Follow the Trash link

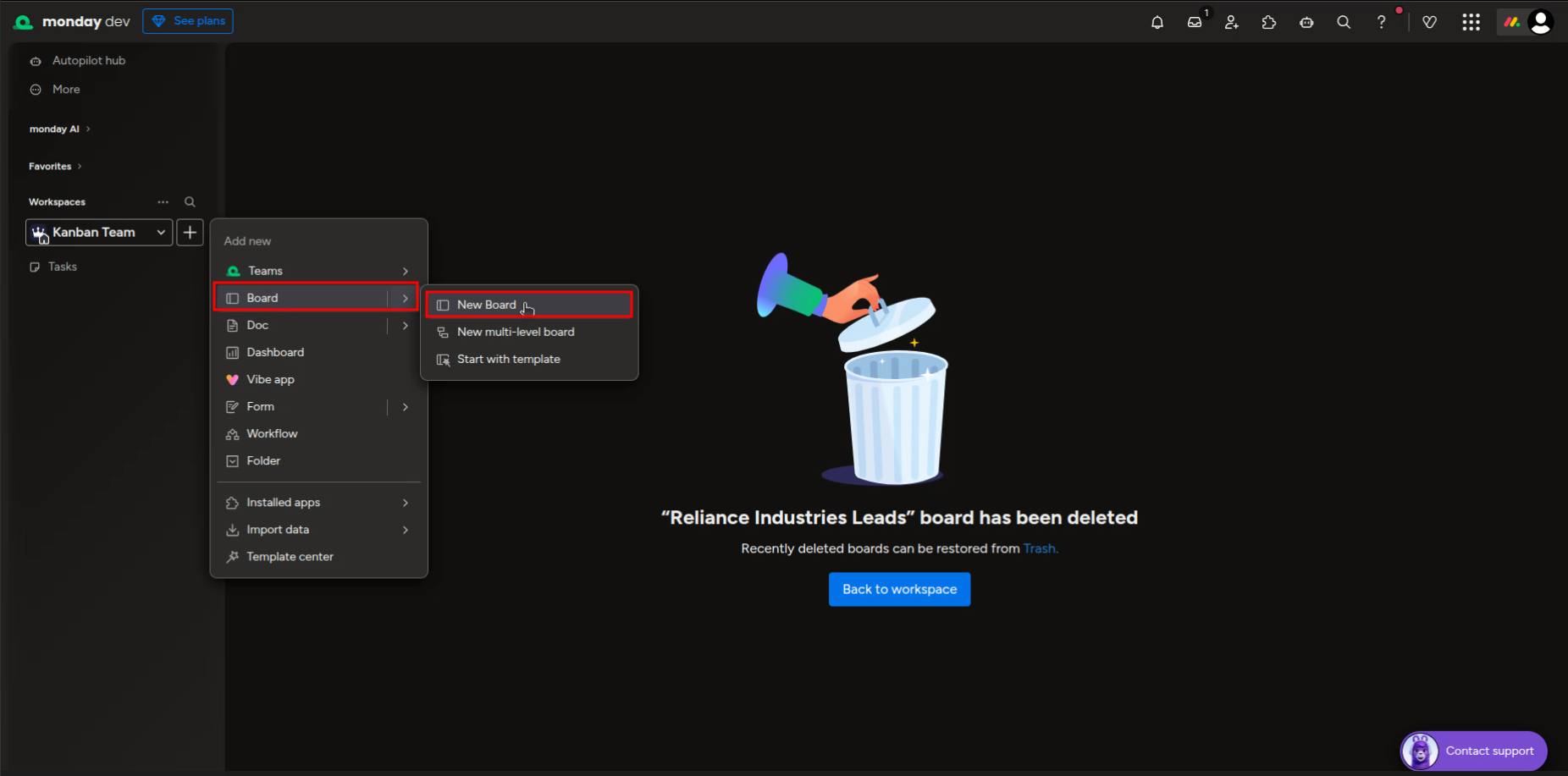[1041, 548]
